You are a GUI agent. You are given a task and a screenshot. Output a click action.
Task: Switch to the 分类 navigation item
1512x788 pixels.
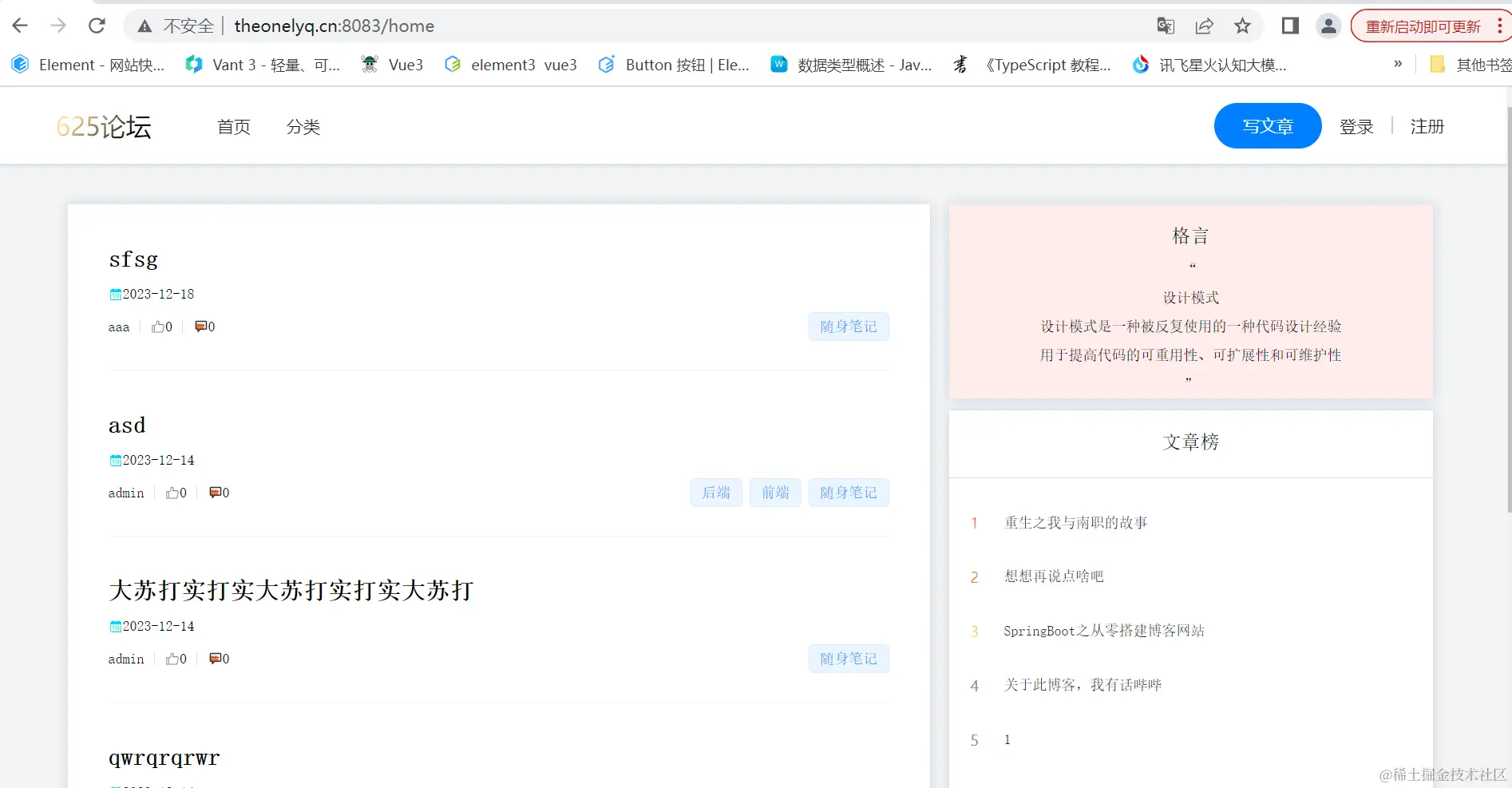point(303,126)
